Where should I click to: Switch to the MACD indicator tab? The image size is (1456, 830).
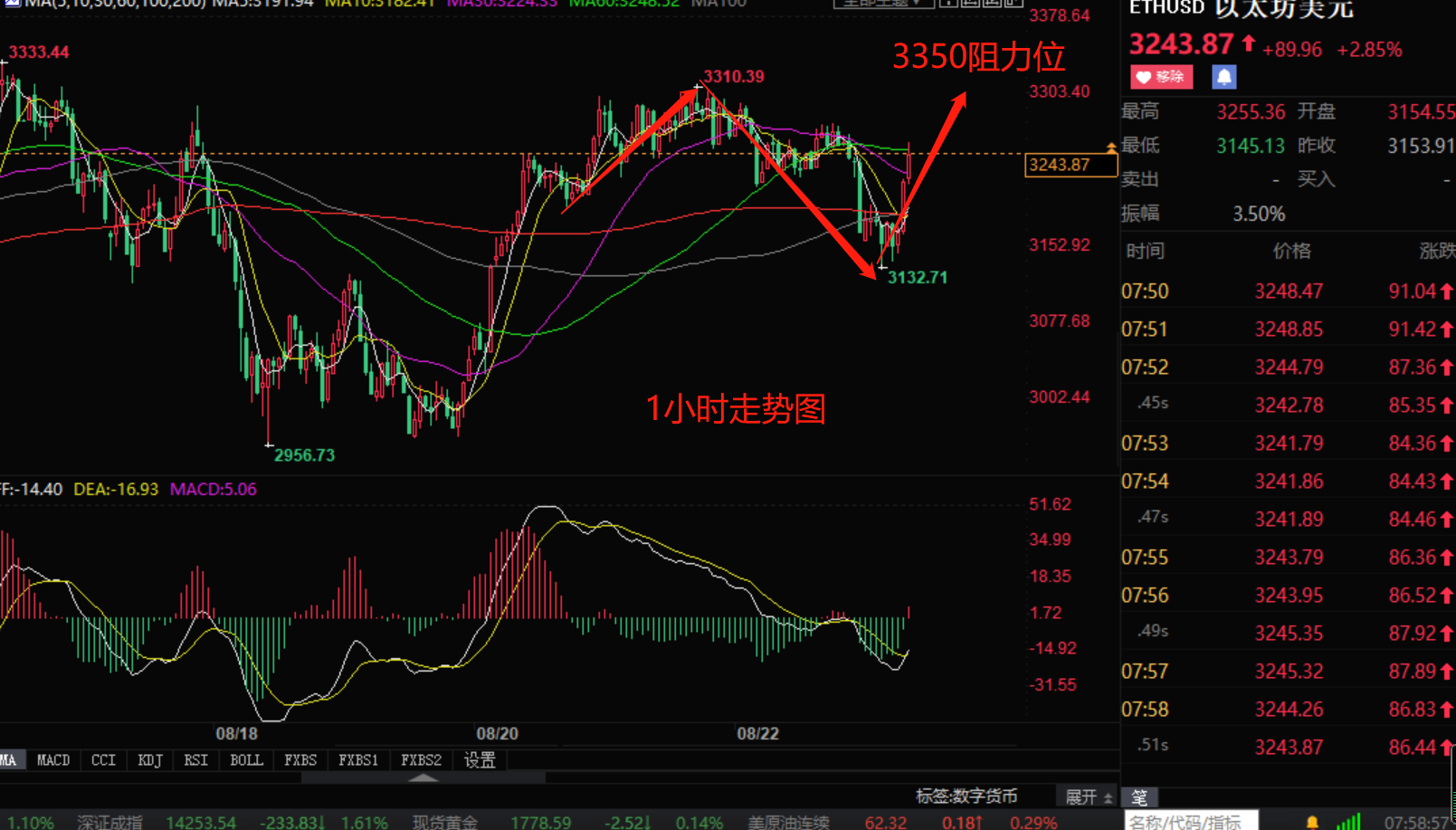tap(53, 760)
